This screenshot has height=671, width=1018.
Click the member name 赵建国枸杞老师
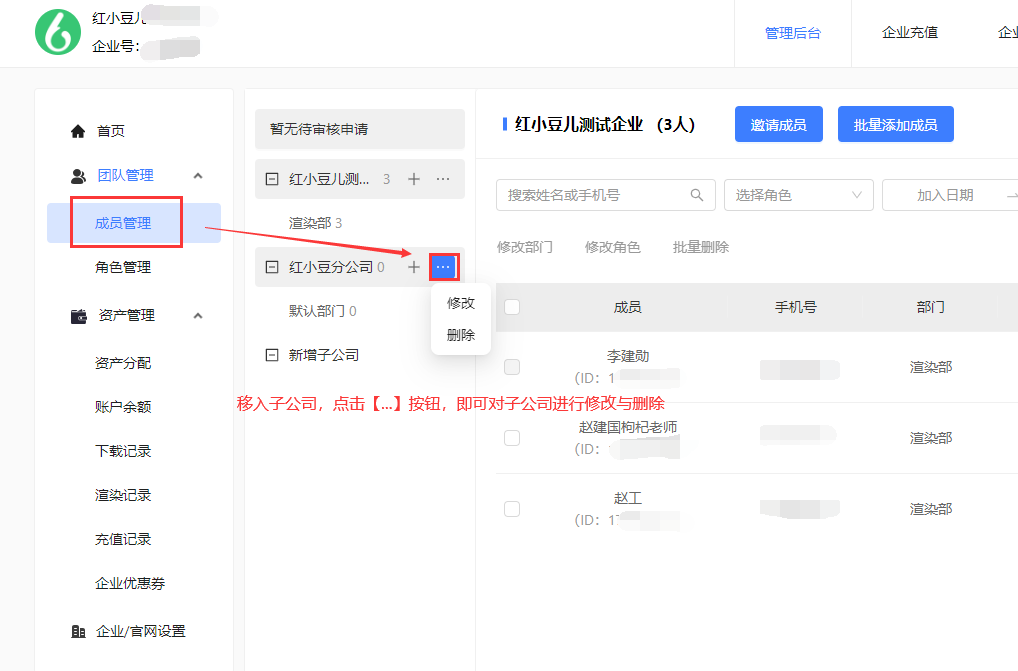coord(628,427)
